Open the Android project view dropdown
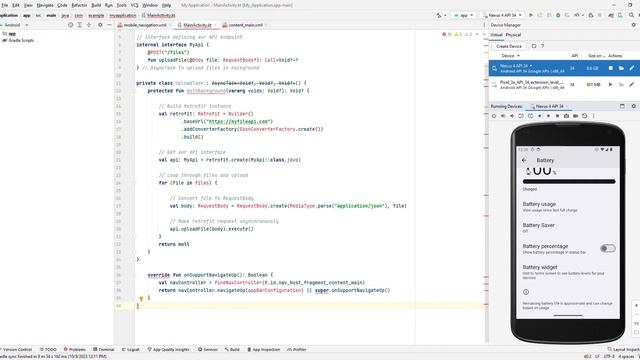This screenshot has width=640, height=360. click(x=16, y=25)
